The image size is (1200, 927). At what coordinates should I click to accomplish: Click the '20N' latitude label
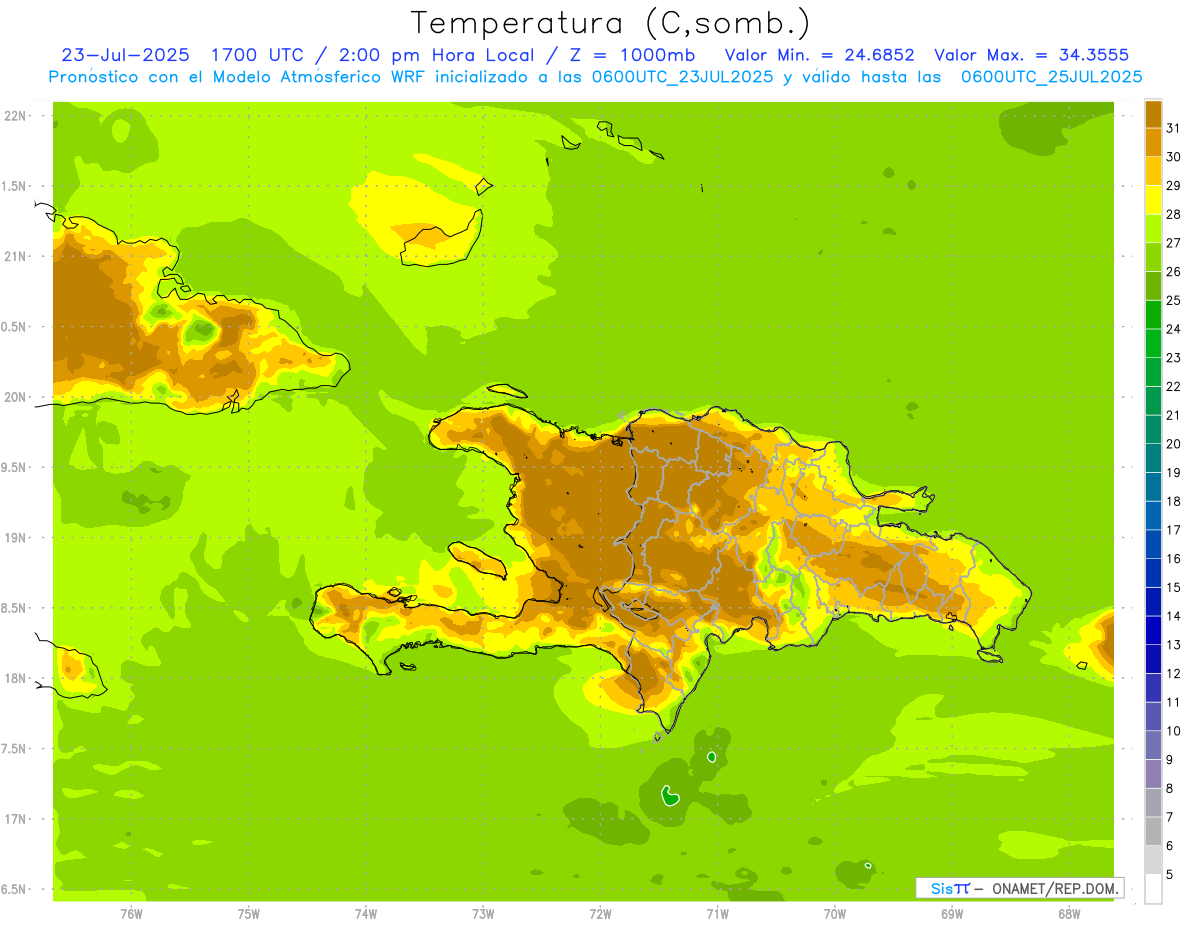16,397
